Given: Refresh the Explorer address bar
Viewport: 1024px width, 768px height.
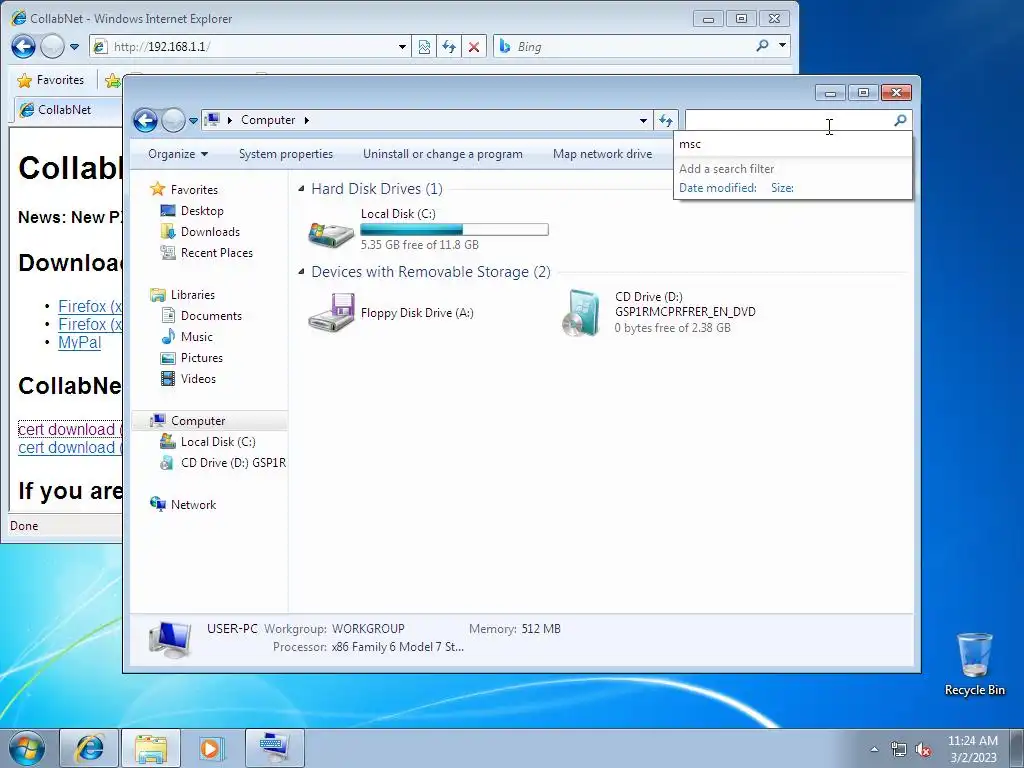Looking at the screenshot, I should click(665, 120).
